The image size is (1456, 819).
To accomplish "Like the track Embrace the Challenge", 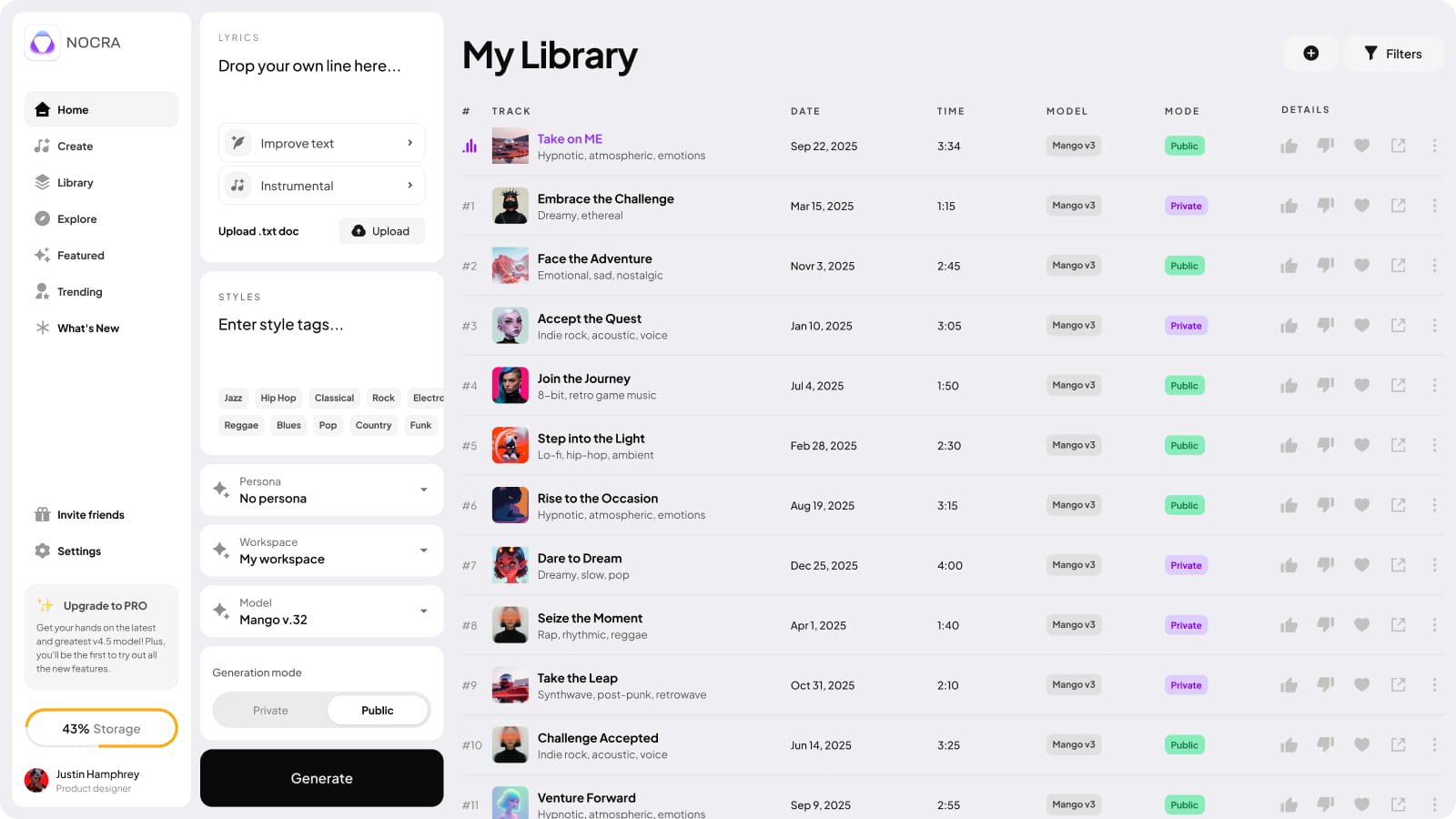I will tap(1289, 206).
